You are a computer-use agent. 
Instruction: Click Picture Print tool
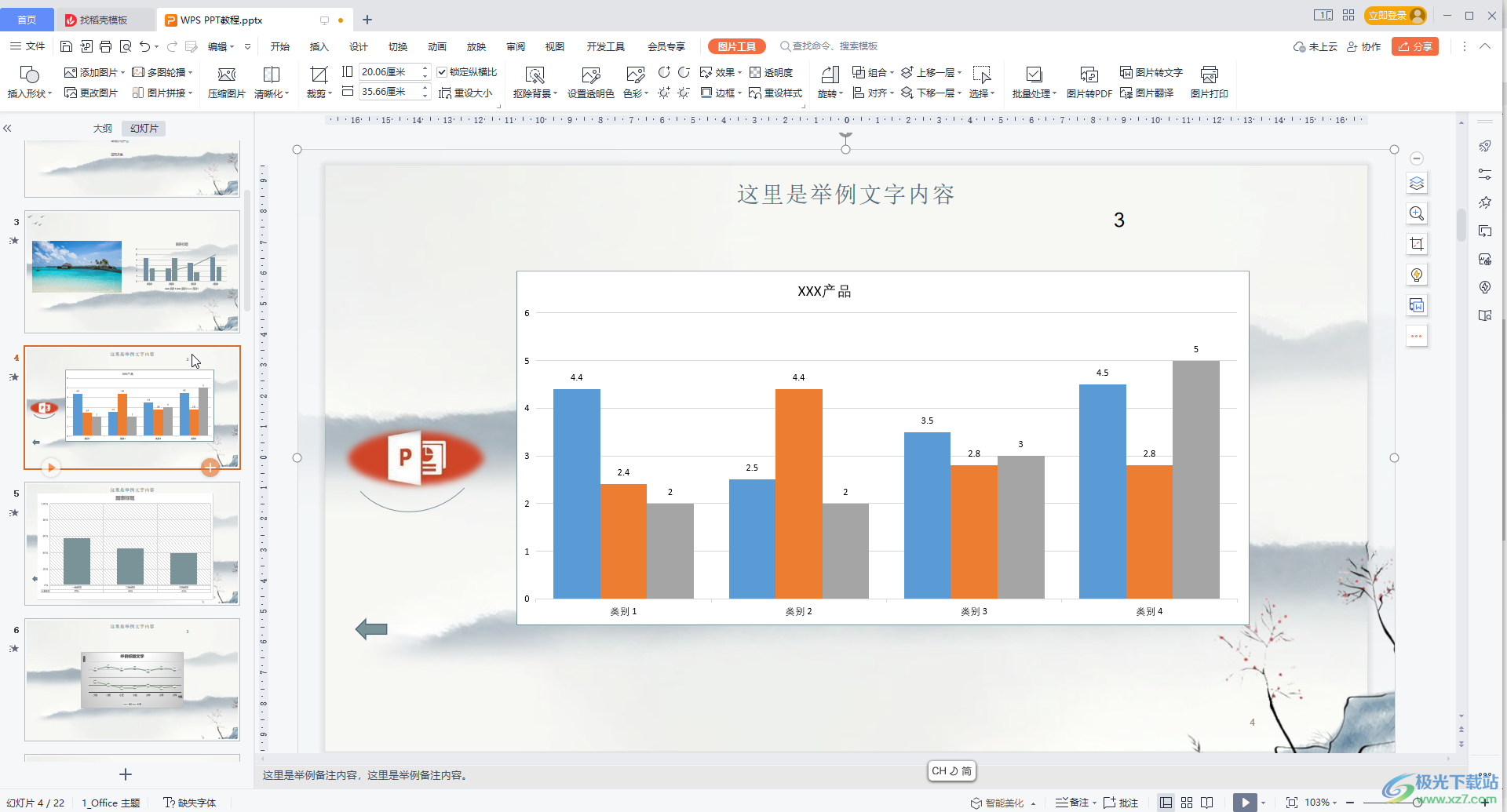point(1209,82)
